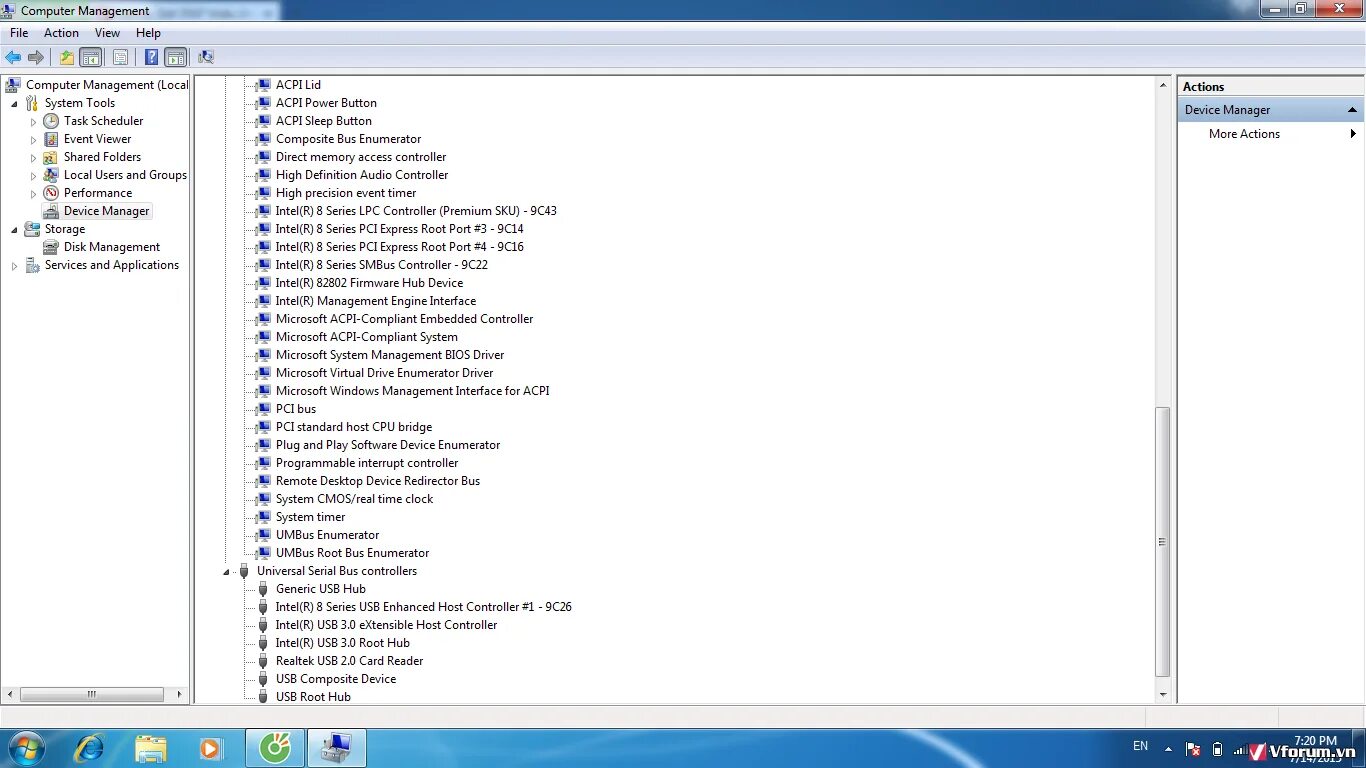Viewport: 1366px width, 768px height.
Task: Select Microsoft ACPI-Compliant System
Action: [x=367, y=337]
